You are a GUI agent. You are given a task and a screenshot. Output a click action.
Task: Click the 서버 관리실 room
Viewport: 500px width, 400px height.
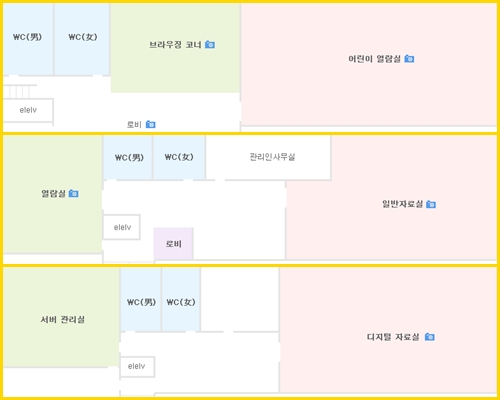coord(61,317)
